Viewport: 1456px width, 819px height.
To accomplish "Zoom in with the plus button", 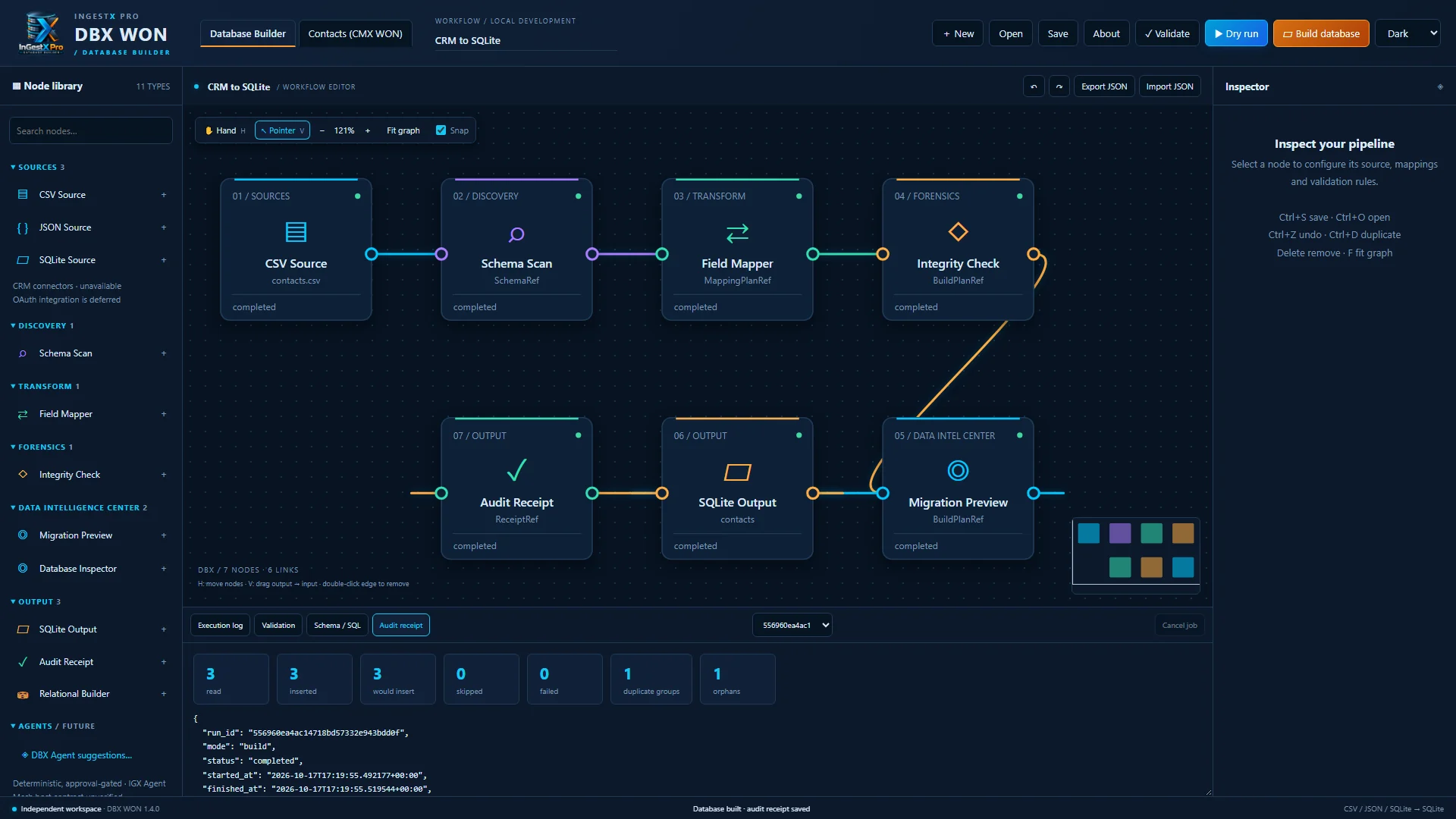I will [368, 130].
